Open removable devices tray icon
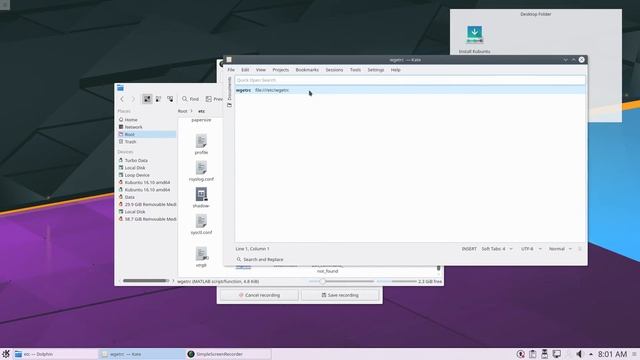 click(x=544, y=354)
